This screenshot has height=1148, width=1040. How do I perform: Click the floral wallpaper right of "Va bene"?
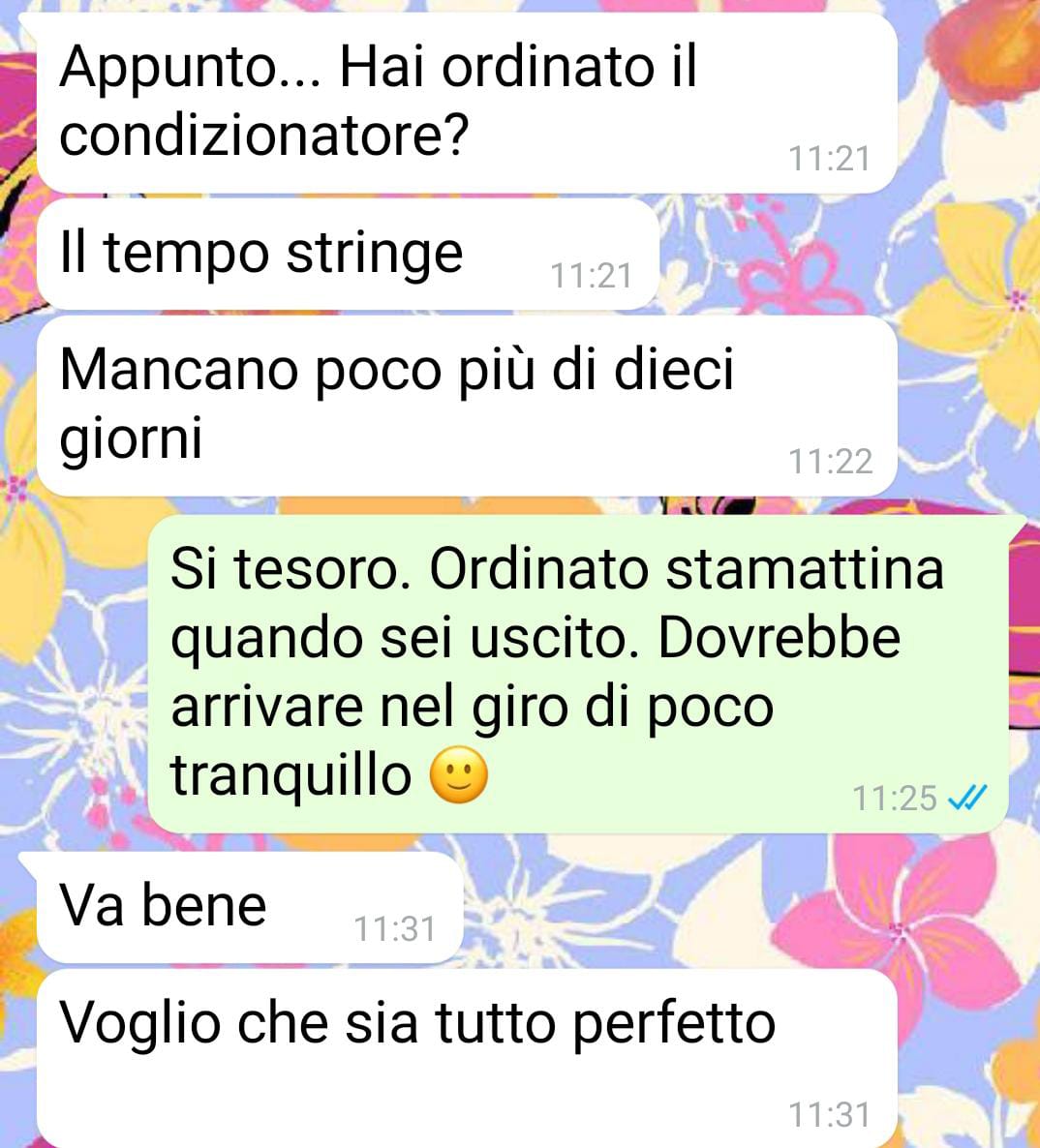tap(747, 907)
